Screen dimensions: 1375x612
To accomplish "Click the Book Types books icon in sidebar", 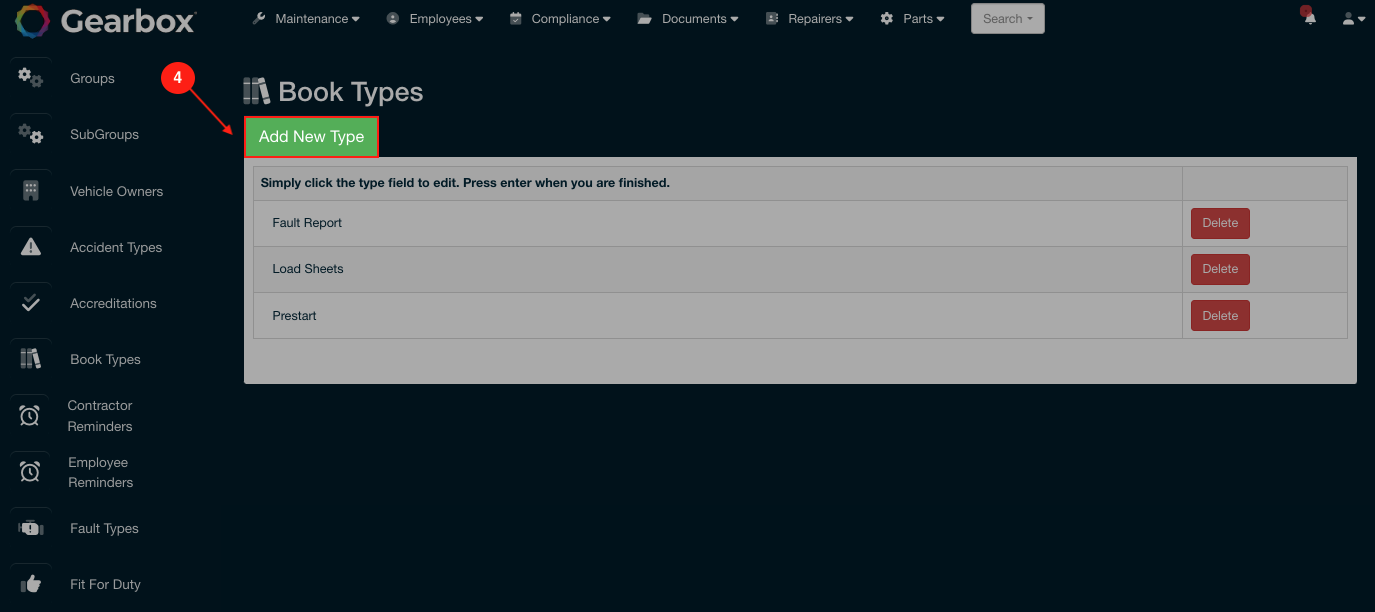I will 31,359.
